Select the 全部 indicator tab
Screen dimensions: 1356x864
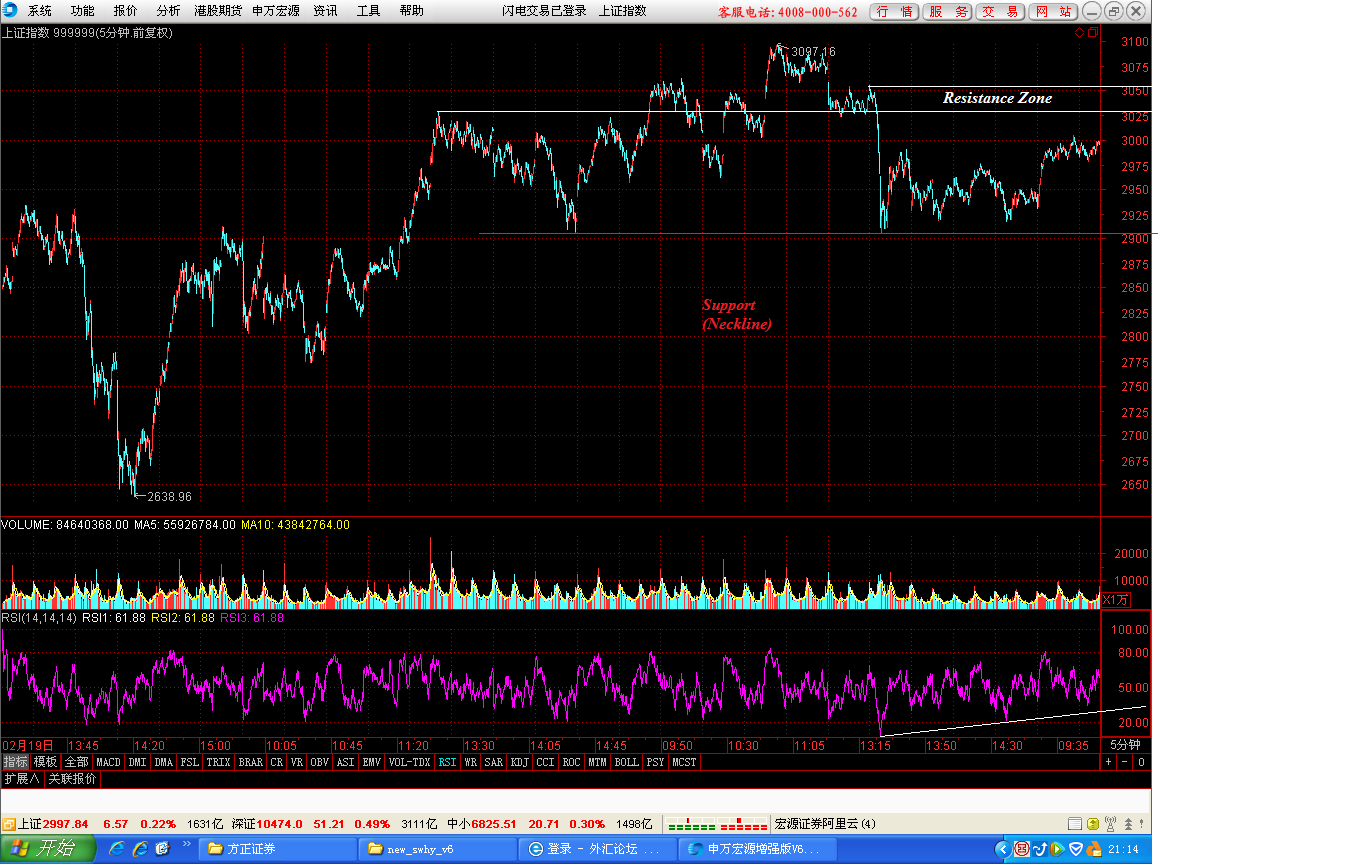(77, 762)
